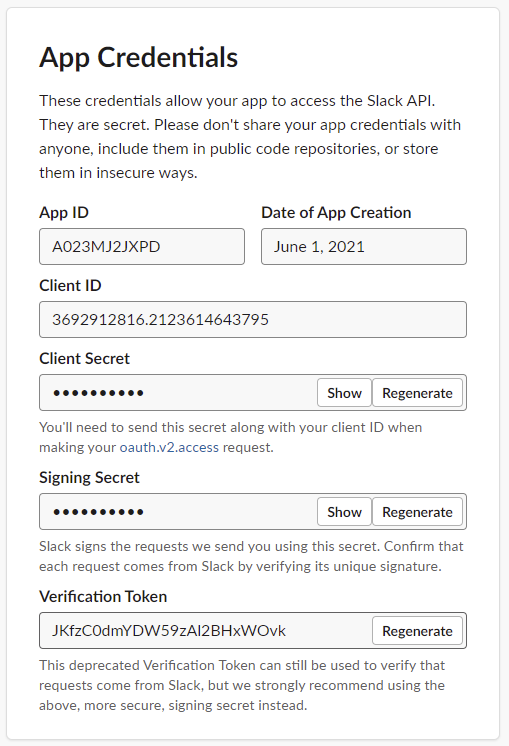Click the Slack signs the requests description
The height and width of the screenshot is (746, 509).
tap(251, 556)
